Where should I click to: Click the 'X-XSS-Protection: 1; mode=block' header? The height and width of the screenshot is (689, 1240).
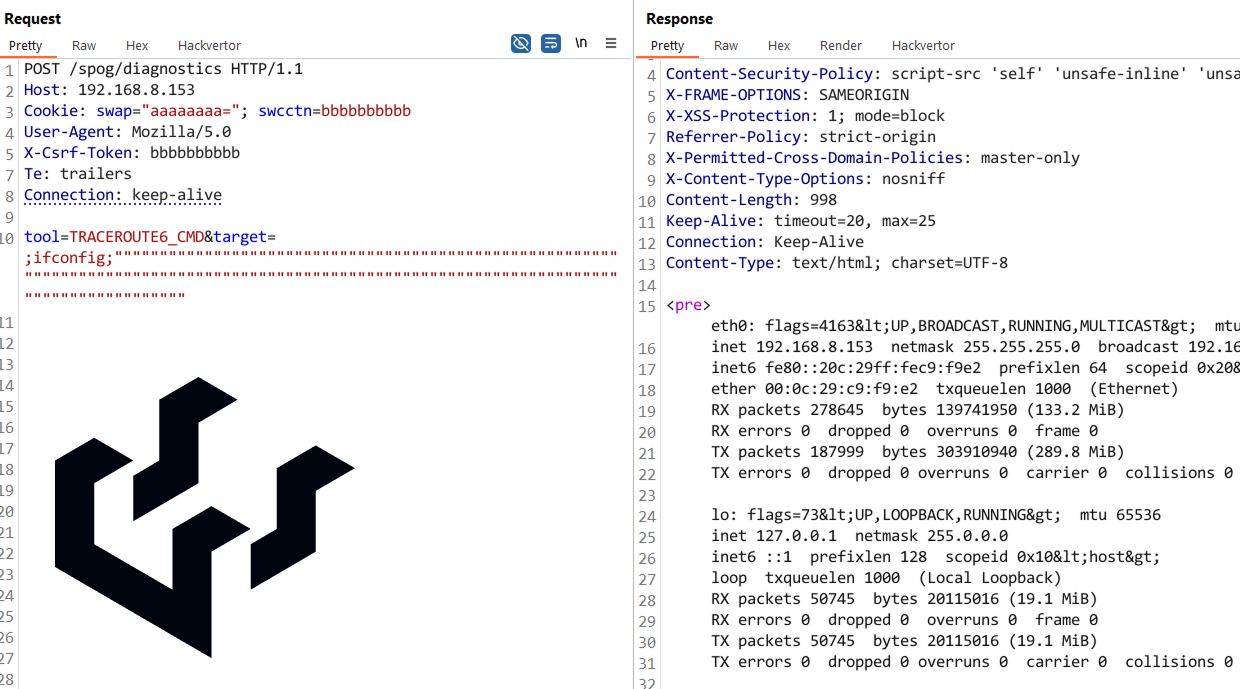[805, 116]
